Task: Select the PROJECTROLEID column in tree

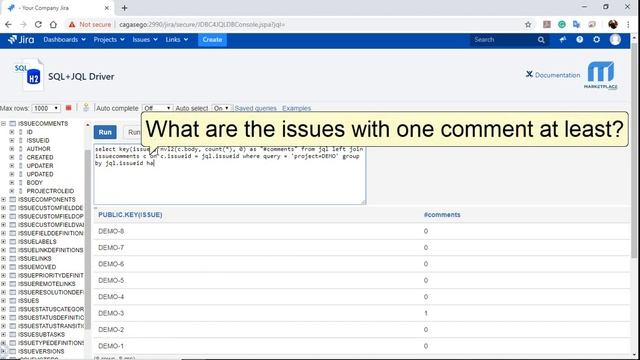Action: coord(50,191)
